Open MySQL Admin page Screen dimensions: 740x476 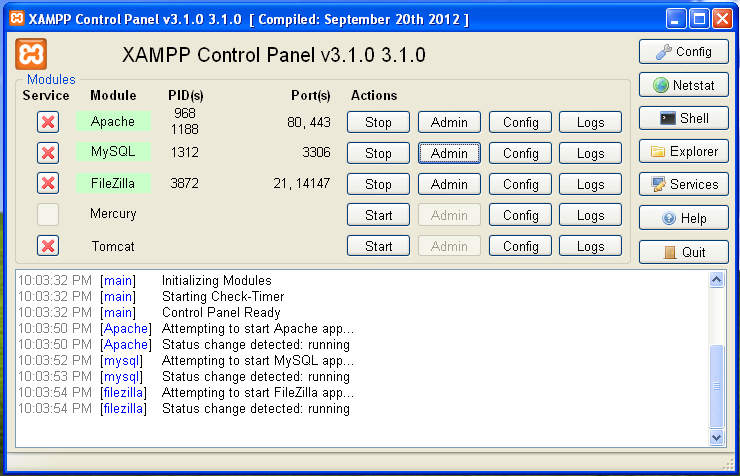pos(449,153)
